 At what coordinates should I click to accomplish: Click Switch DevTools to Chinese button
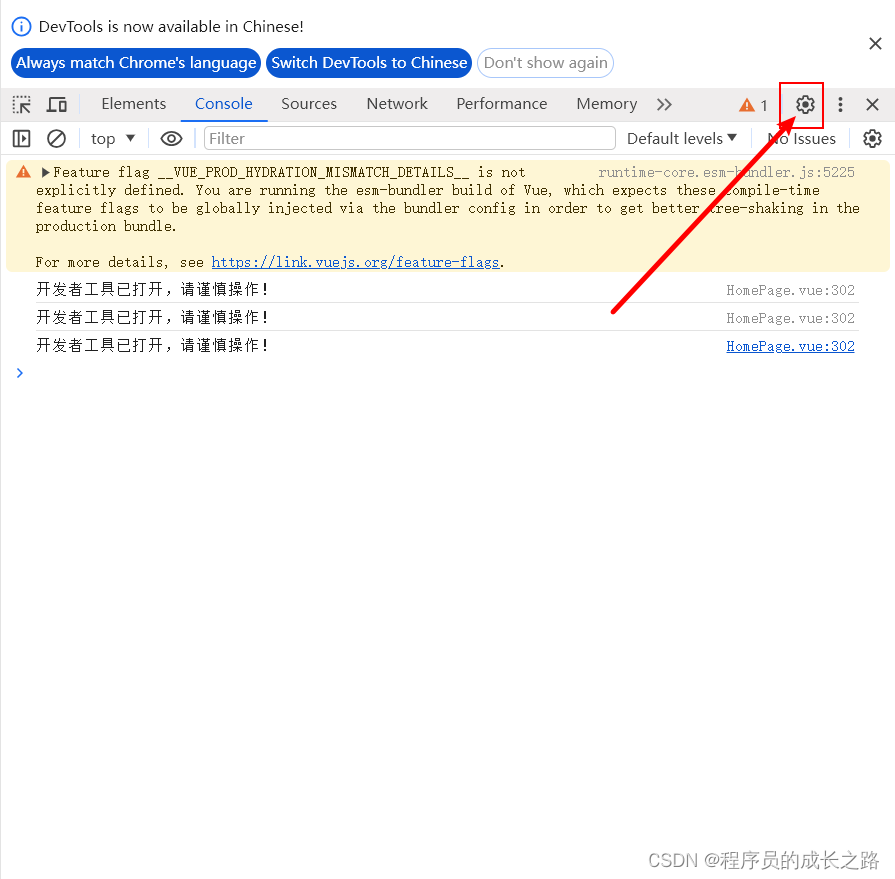(x=369, y=63)
